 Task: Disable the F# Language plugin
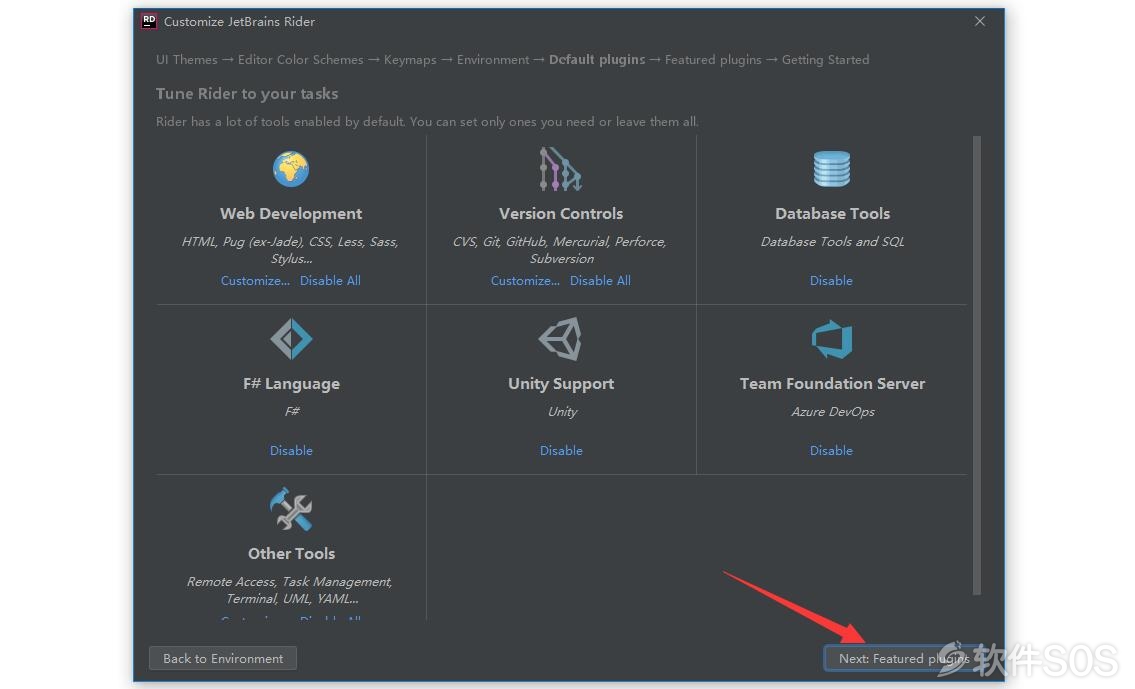(x=291, y=451)
